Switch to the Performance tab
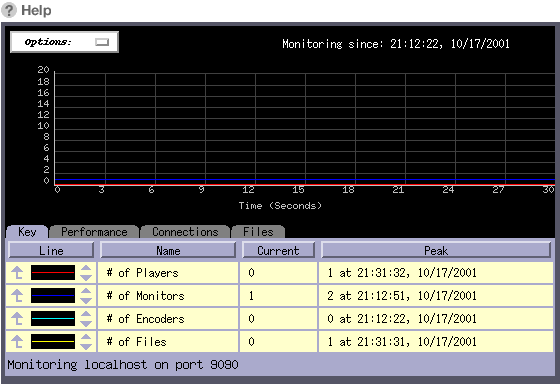Screen dimensions: 560x384 94,232
